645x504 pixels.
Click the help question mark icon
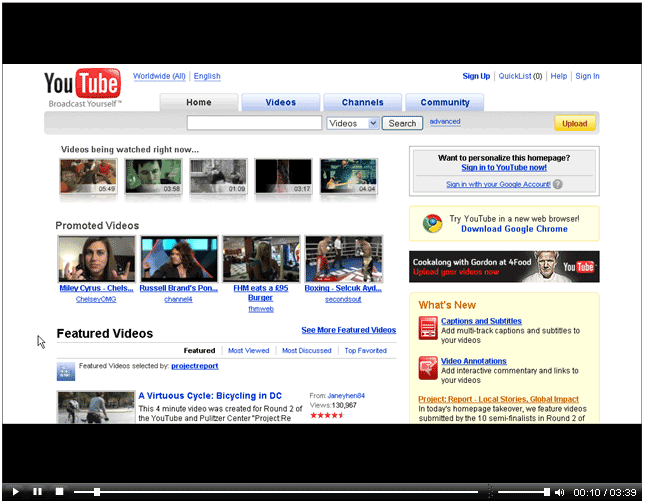(558, 184)
